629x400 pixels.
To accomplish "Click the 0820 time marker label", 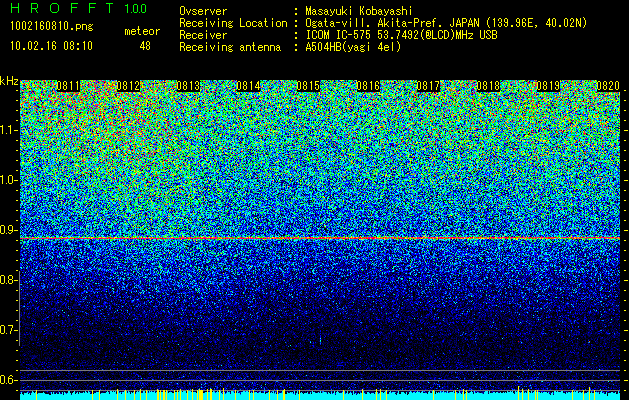I will coord(608,85).
